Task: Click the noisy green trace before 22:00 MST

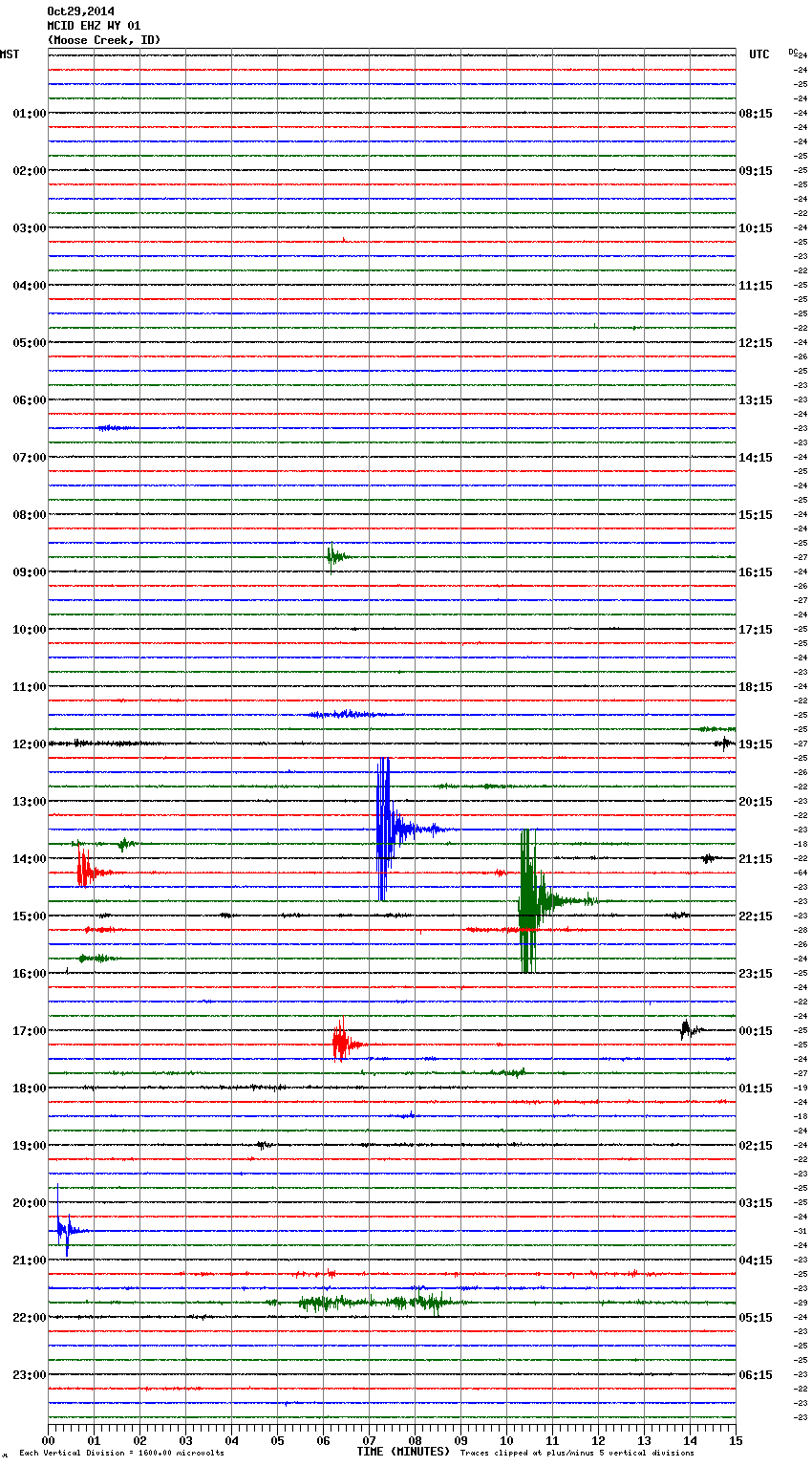Action: tap(382, 1302)
